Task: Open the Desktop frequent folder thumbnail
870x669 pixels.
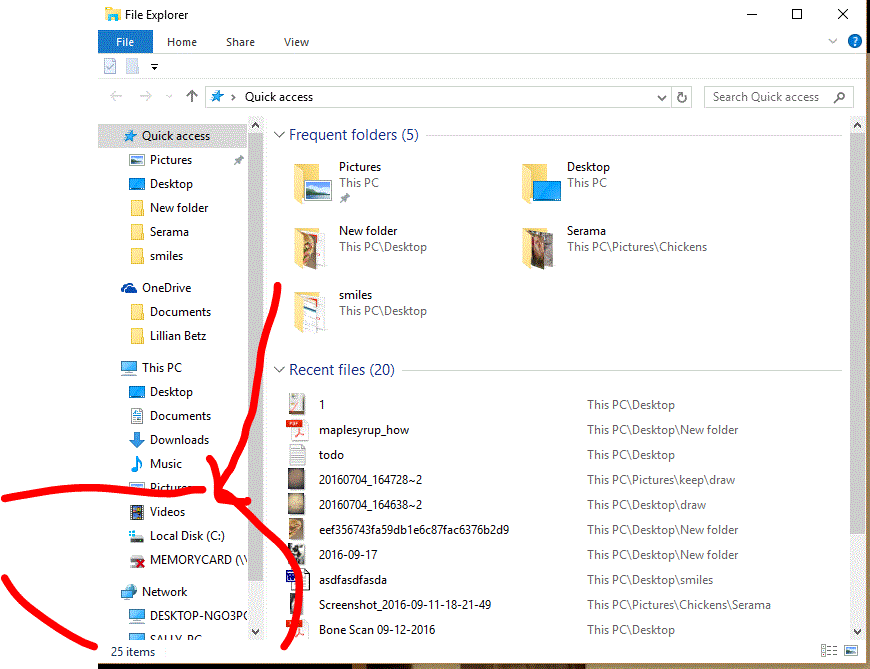Action: pyautogui.click(x=541, y=183)
